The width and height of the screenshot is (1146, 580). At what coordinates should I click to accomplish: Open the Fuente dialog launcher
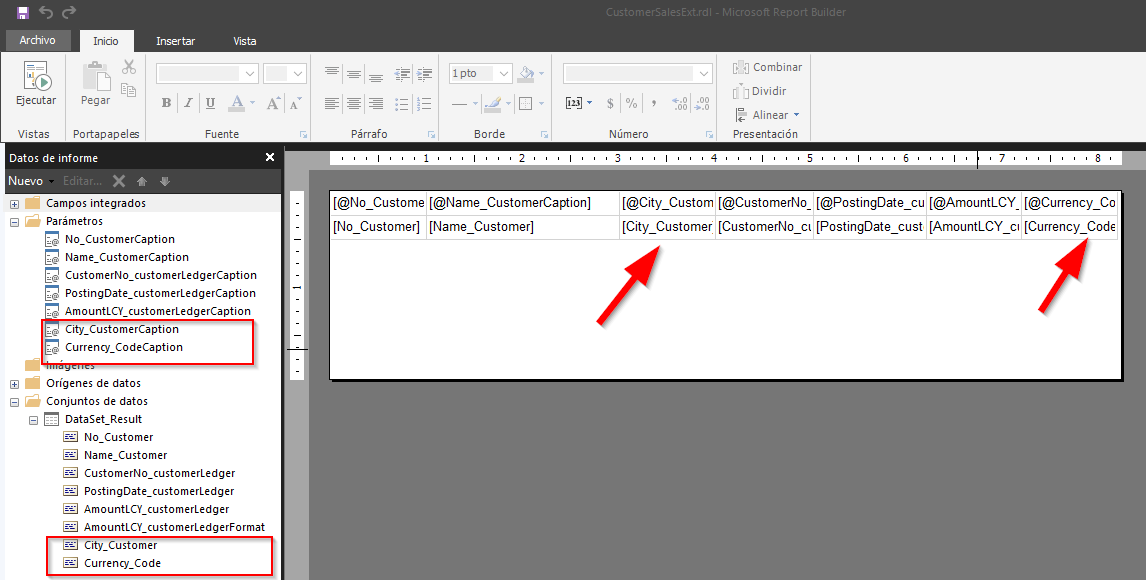coord(303,134)
